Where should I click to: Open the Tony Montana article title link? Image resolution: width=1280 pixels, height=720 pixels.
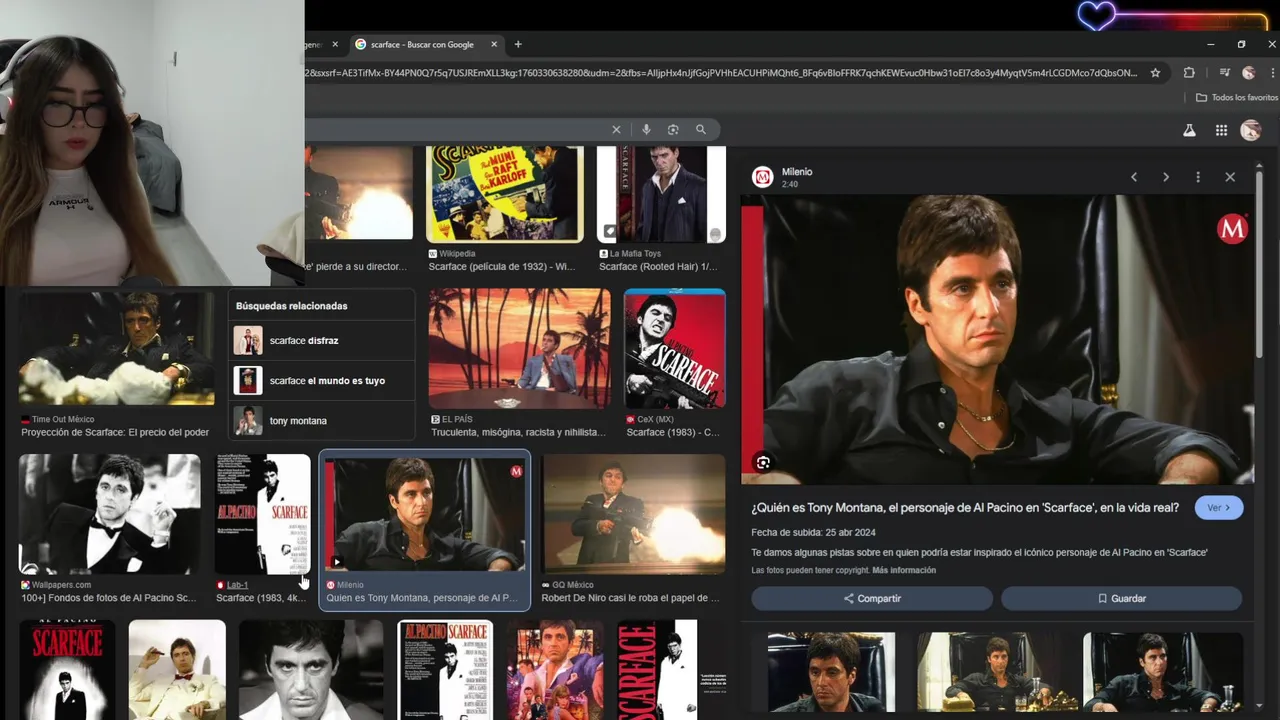[965, 508]
